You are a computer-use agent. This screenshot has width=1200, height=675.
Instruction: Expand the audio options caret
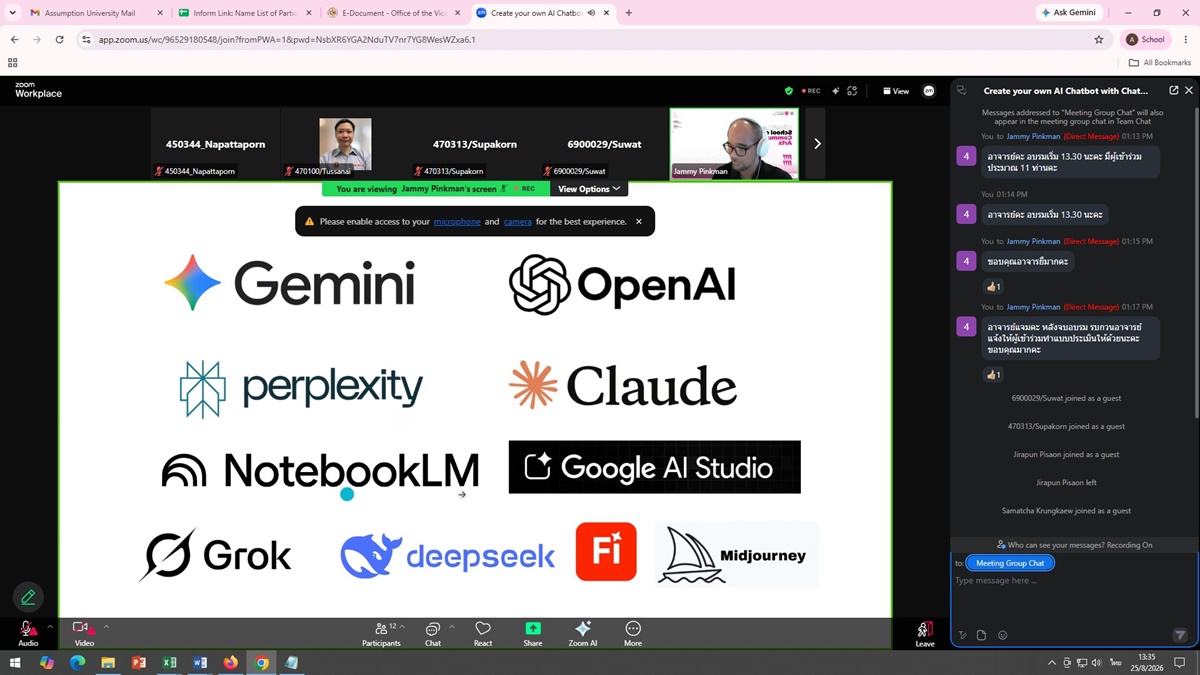click(50, 627)
